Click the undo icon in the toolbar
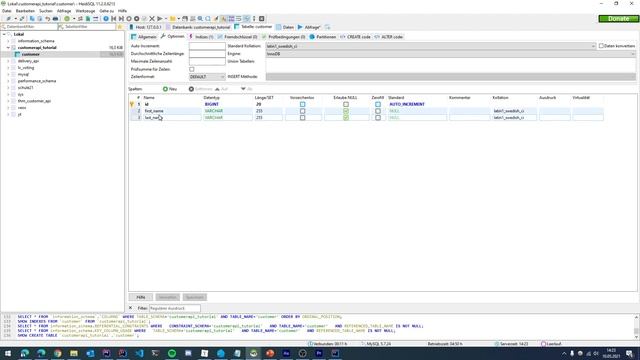Image resolution: width=640 pixels, height=360 pixels. click(x=48, y=19)
